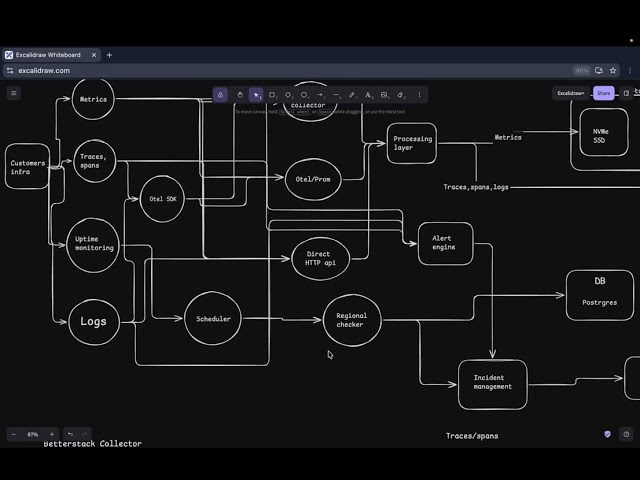
Task: Select the Scheduler circle node
Action: click(x=213, y=319)
